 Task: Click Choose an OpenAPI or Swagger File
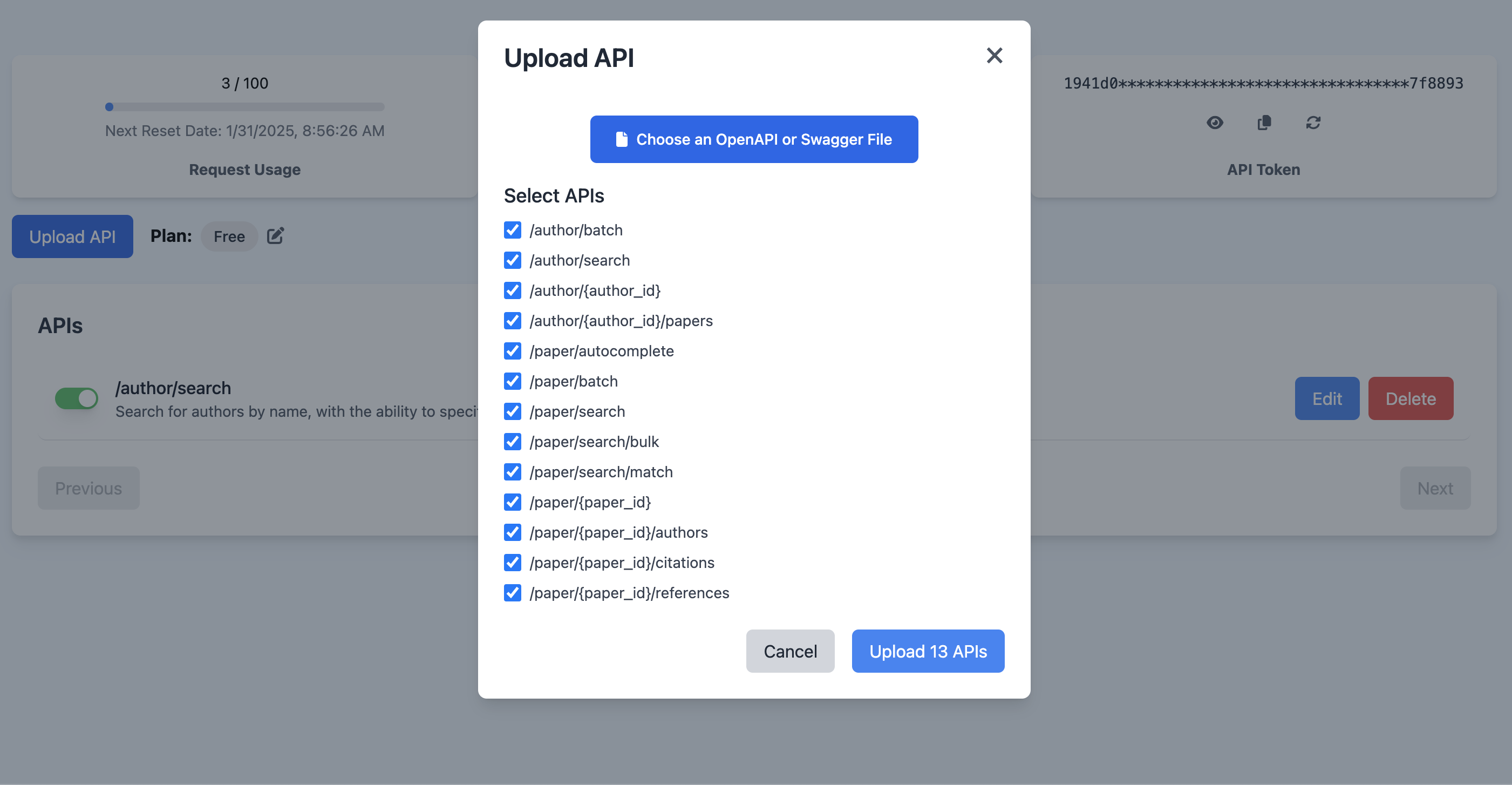pyautogui.click(x=754, y=139)
